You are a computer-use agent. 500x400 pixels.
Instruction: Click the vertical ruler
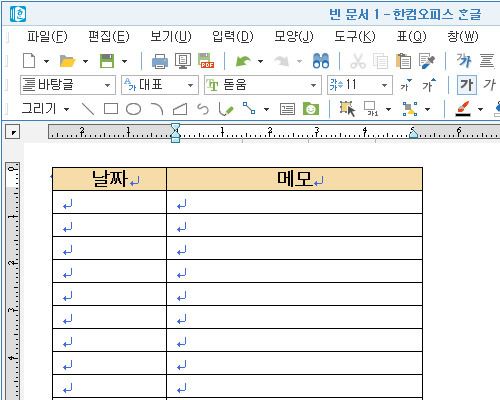(13, 281)
